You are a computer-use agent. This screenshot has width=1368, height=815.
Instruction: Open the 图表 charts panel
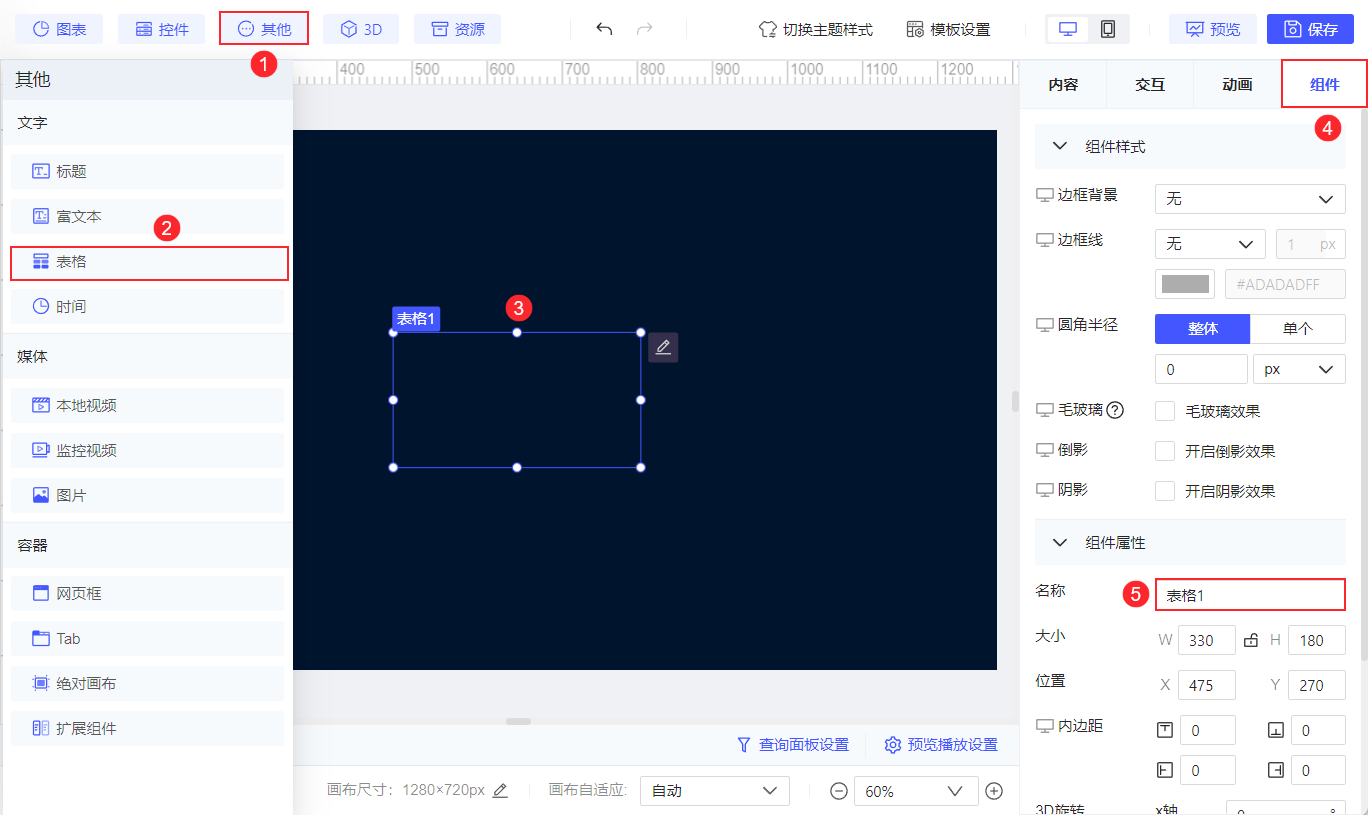[x=59, y=29]
